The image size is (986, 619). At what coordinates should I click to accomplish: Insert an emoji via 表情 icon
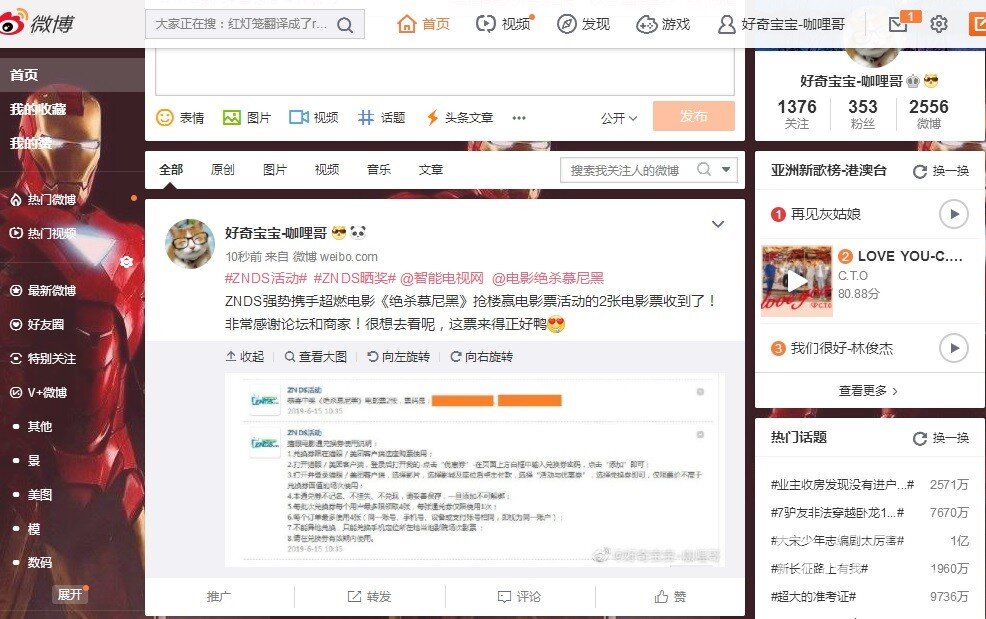(166, 117)
